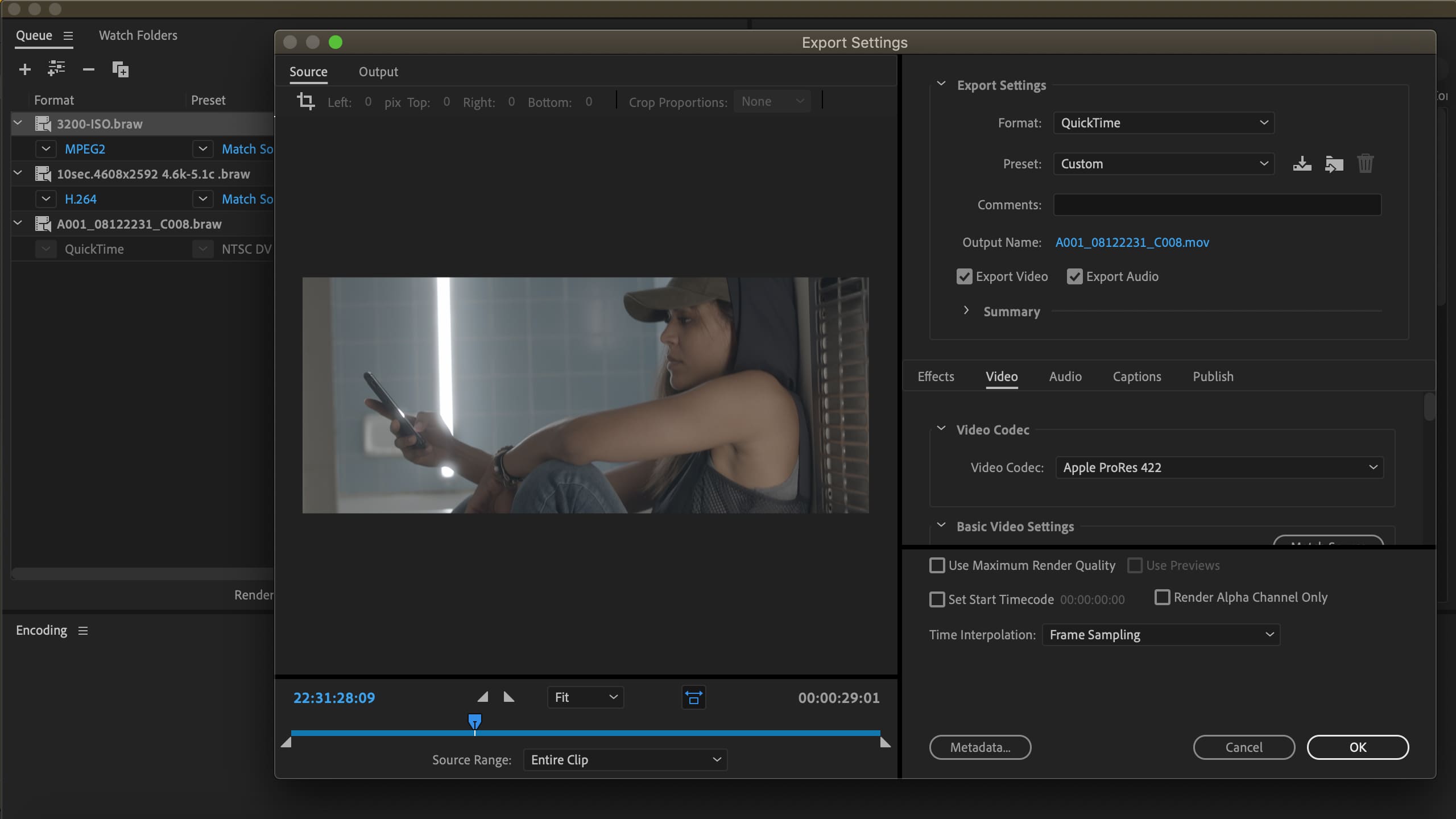Uncheck the Export Audio checkbox

1074,277
